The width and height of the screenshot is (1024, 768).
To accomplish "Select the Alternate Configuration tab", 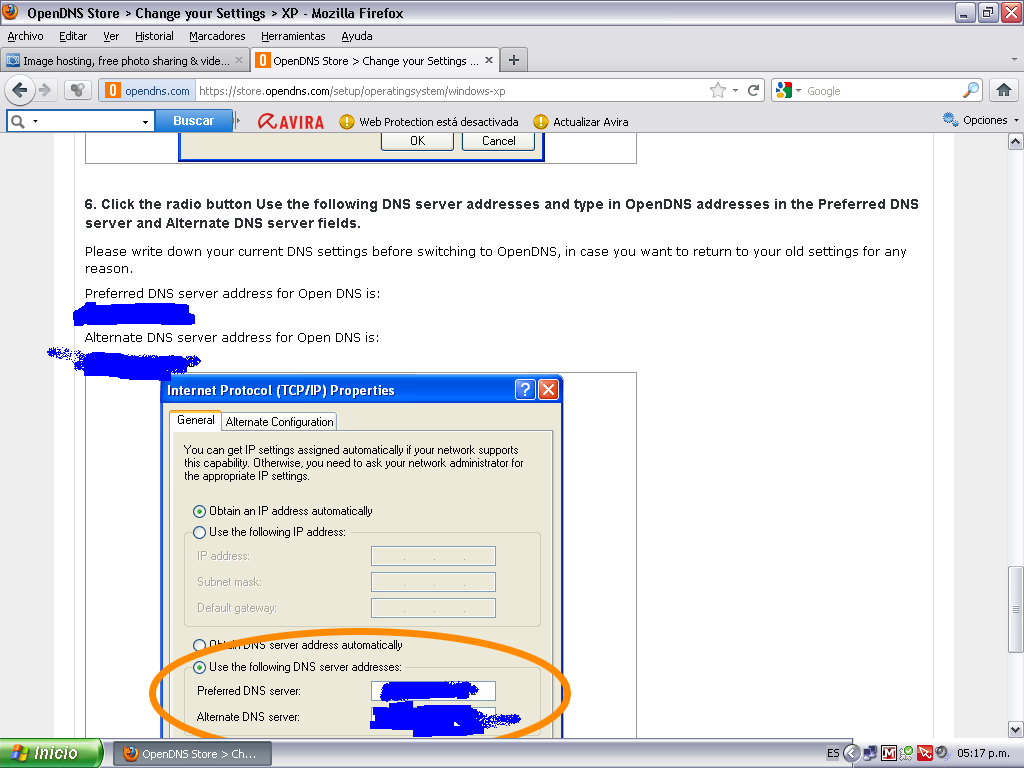I will tap(280, 422).
